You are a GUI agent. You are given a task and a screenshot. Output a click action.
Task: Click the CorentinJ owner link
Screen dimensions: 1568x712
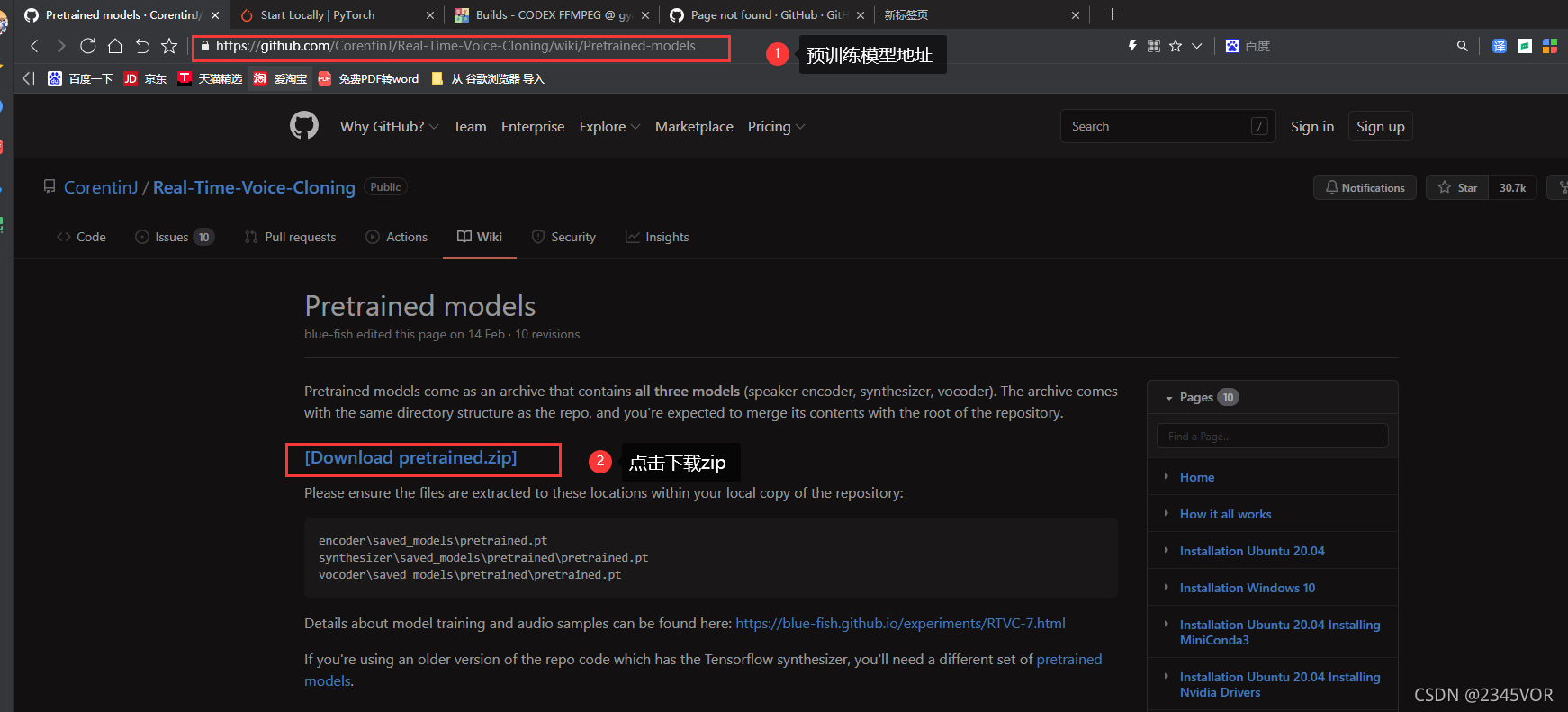(x=101, y=187)
